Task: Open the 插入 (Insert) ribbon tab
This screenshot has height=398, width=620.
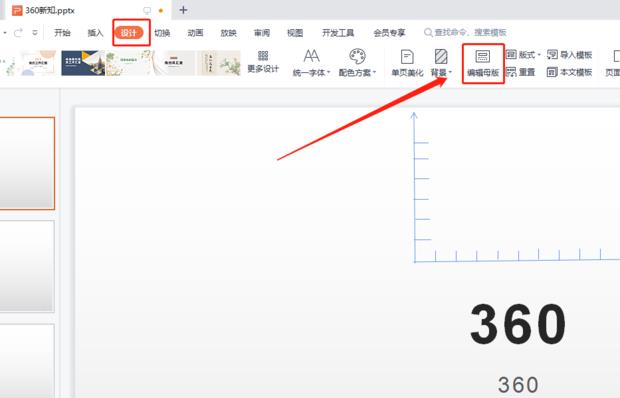Action: click(x=95, y=33)
